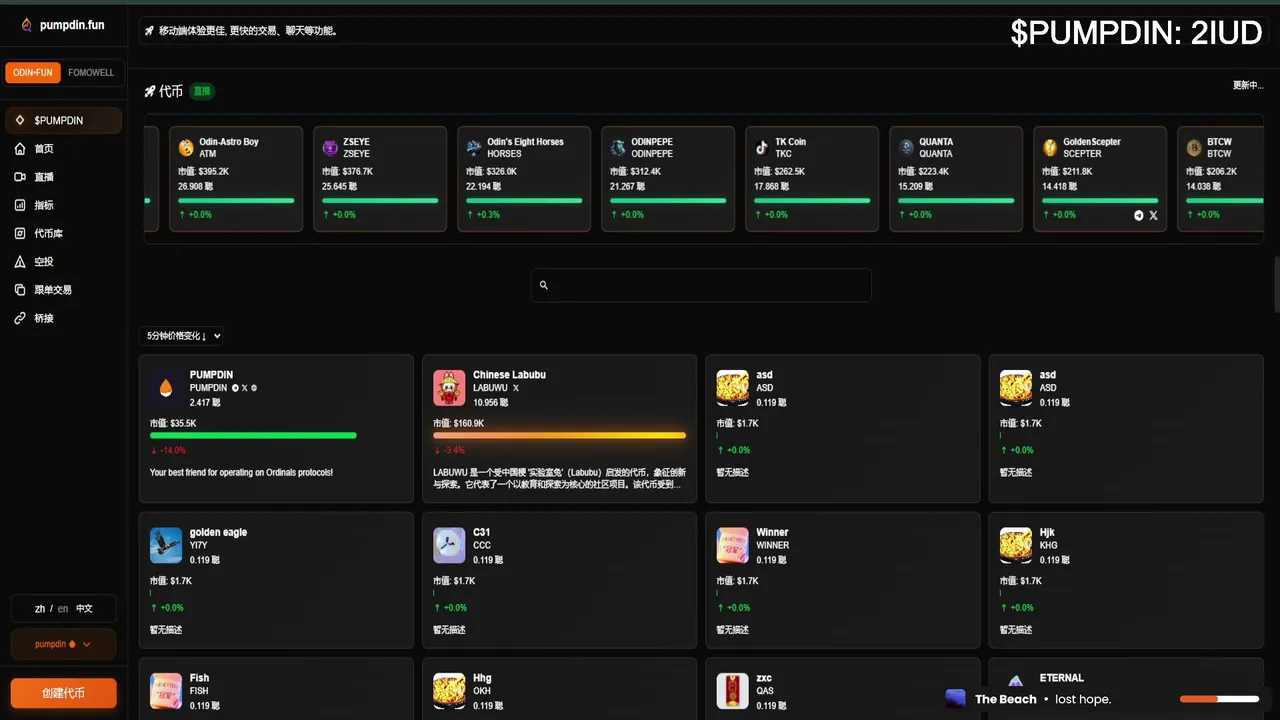Click the Fish token image
This screenshot has width=1280, height=720.
[x=166, y=691]
